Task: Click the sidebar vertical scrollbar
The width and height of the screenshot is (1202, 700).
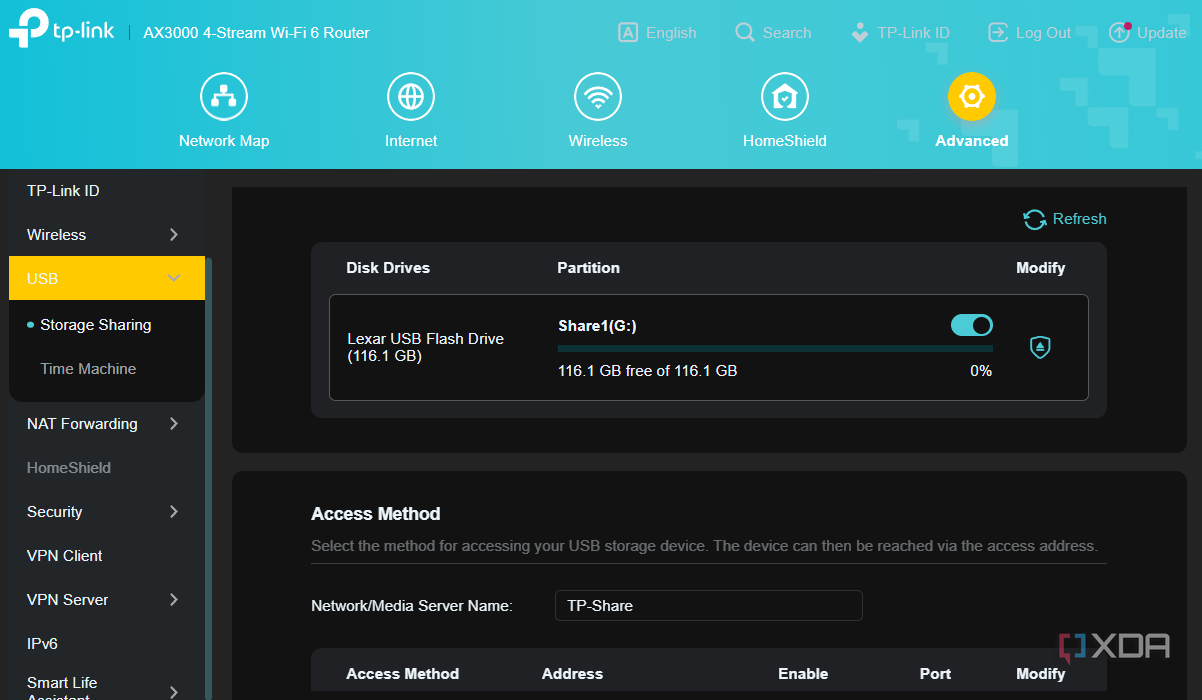Action: pyautogui.click(x=209, y=478)
